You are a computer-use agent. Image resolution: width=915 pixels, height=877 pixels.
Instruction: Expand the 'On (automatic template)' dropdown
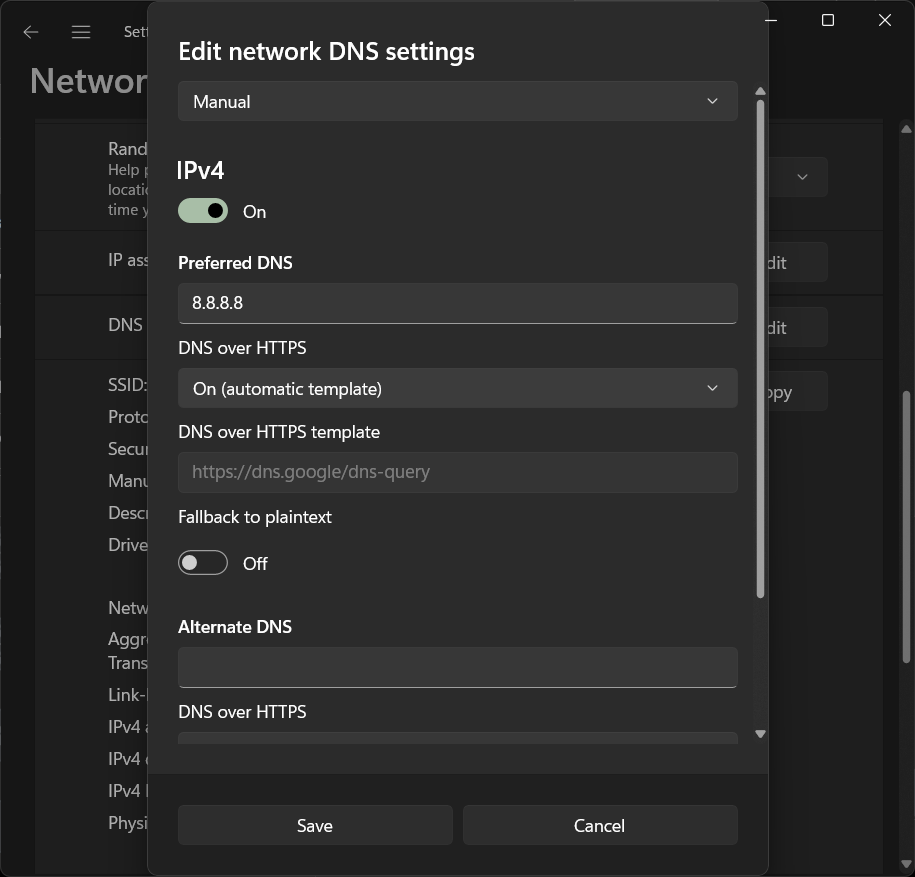(457, 388)
